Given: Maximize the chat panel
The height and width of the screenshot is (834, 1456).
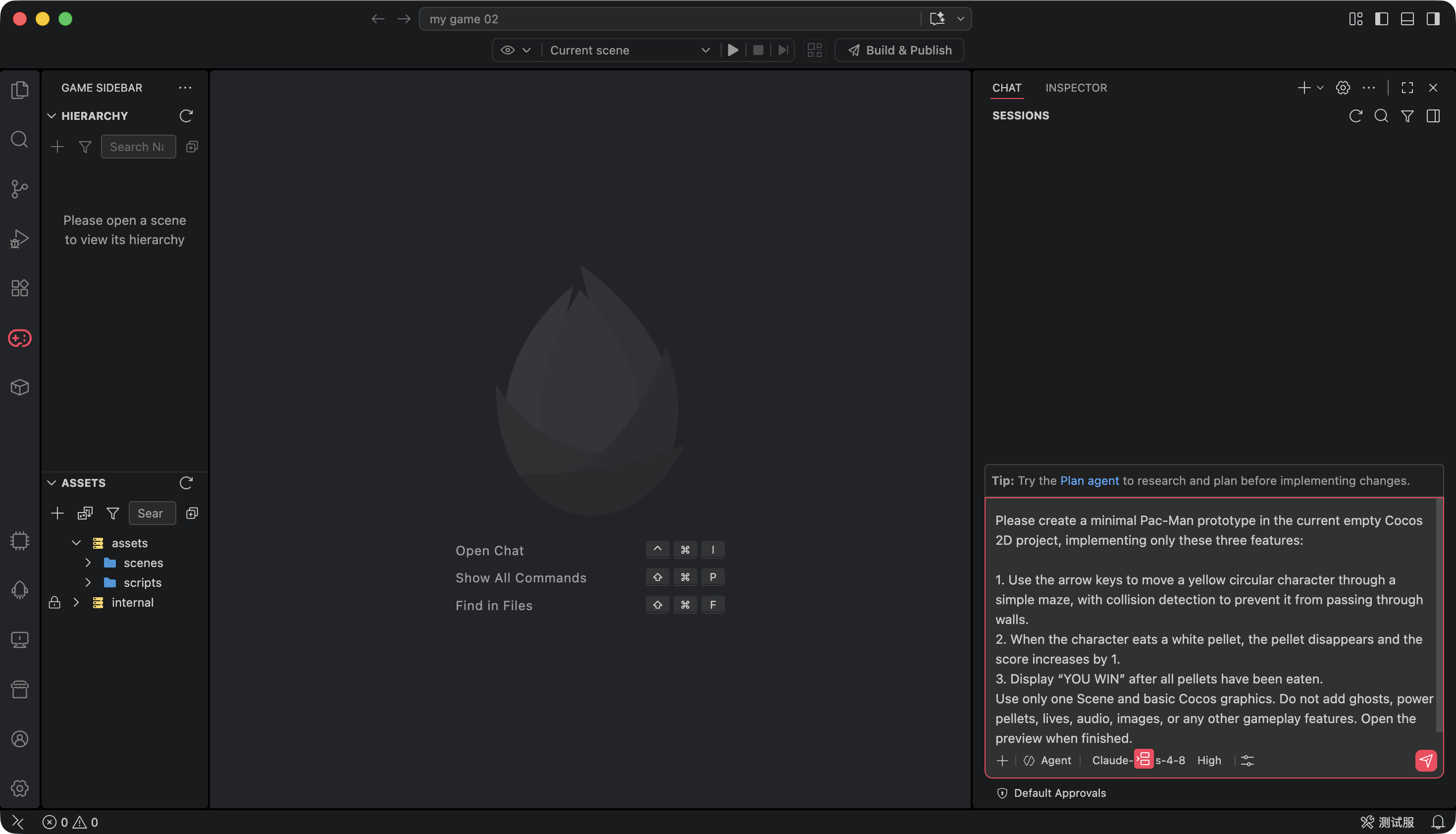Looking at the screenshot, I should click(1407, 88).
